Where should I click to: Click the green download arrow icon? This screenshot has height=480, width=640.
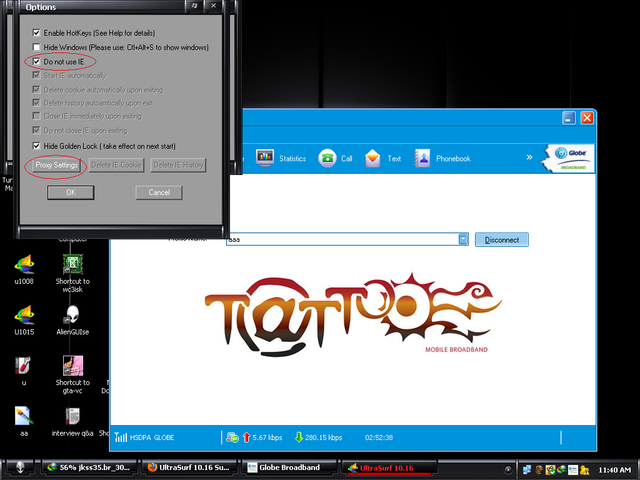(x=299, y=437)
